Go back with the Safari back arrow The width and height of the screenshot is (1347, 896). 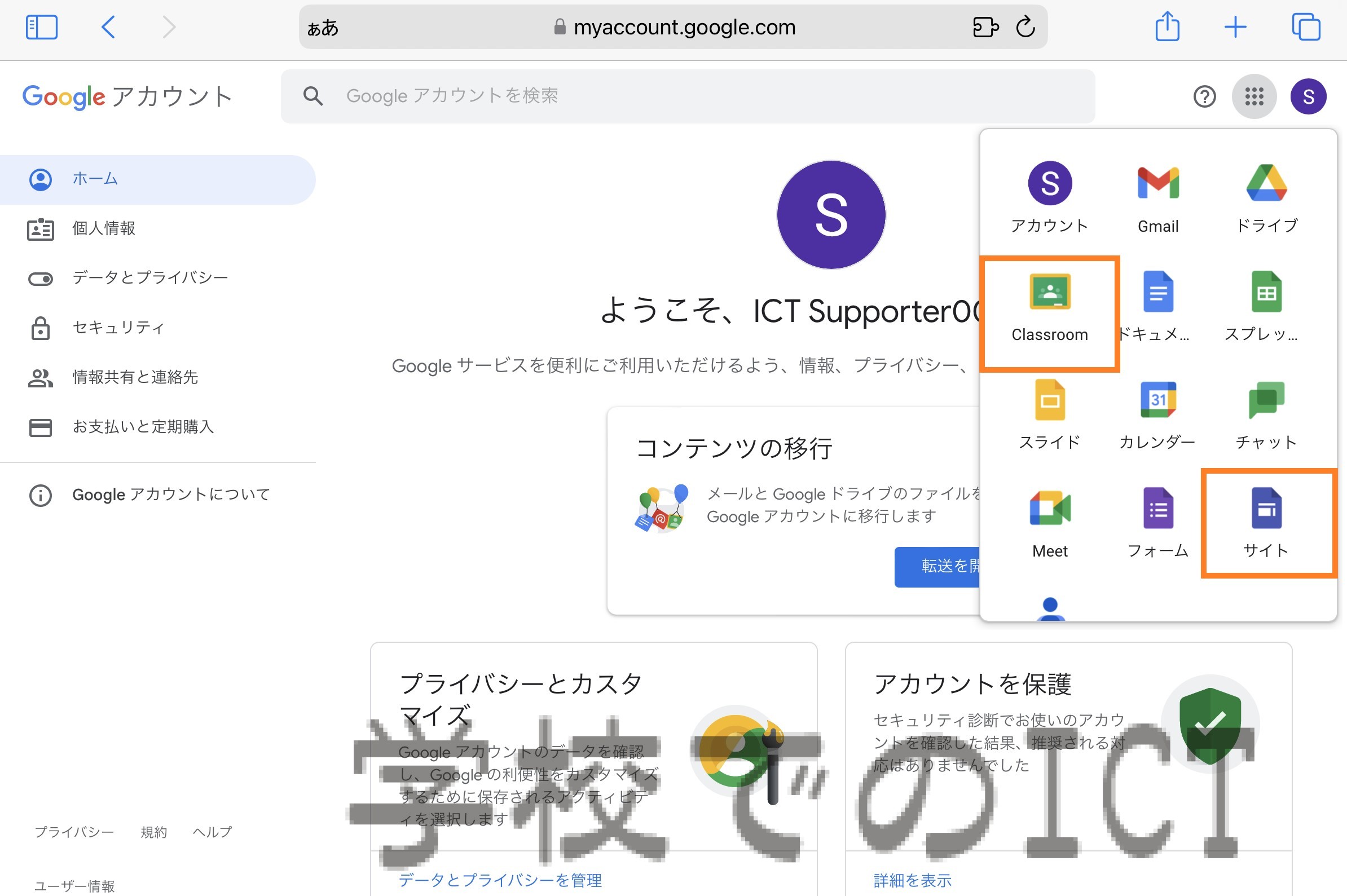(108, 27)
